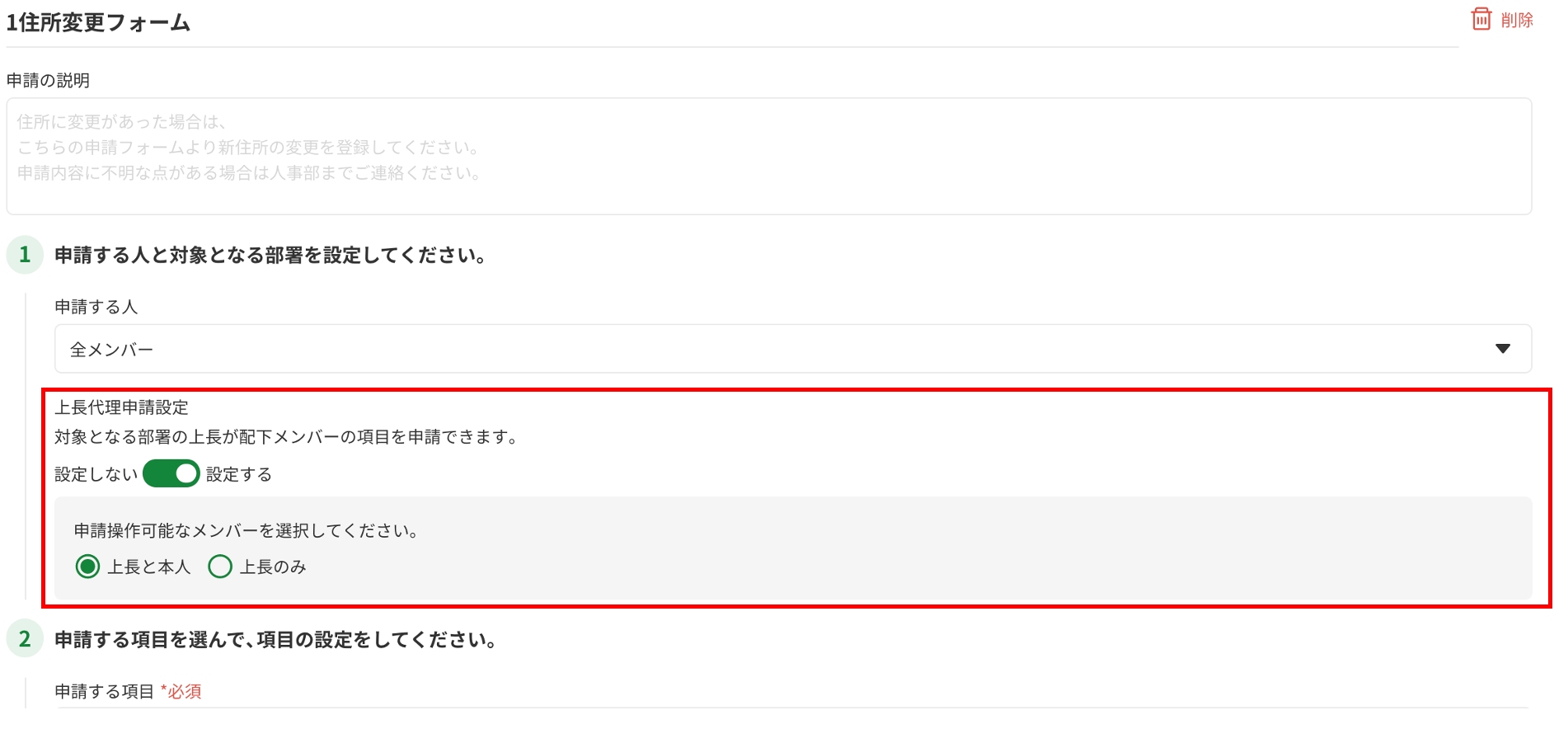Image resolution: width=1568 pixels, height=729 pixels.
Task: Click the 設定しない label beside toggle
Action: pos(96,474)
